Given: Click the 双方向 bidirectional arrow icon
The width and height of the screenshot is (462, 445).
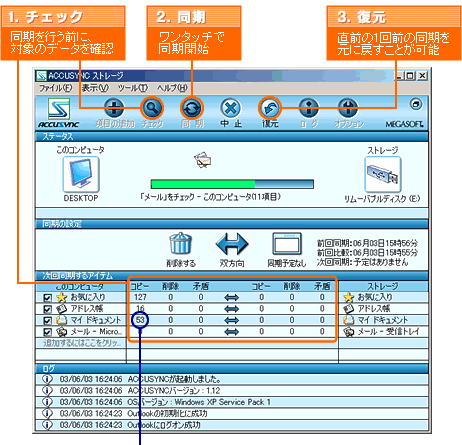Looking at the screenshot, I should coord(232,244).
